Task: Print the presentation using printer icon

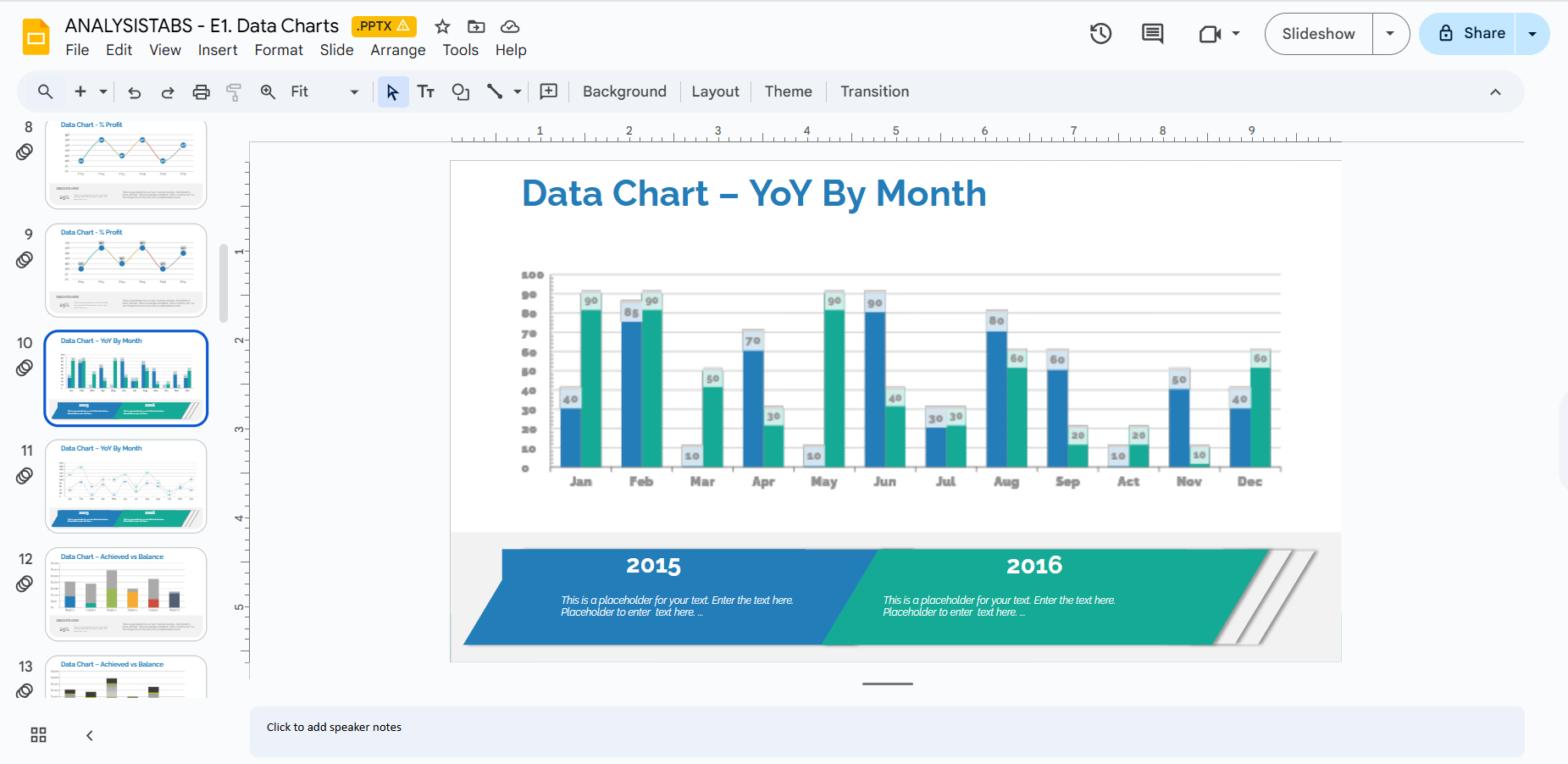Action: click(x=201, y=92)
